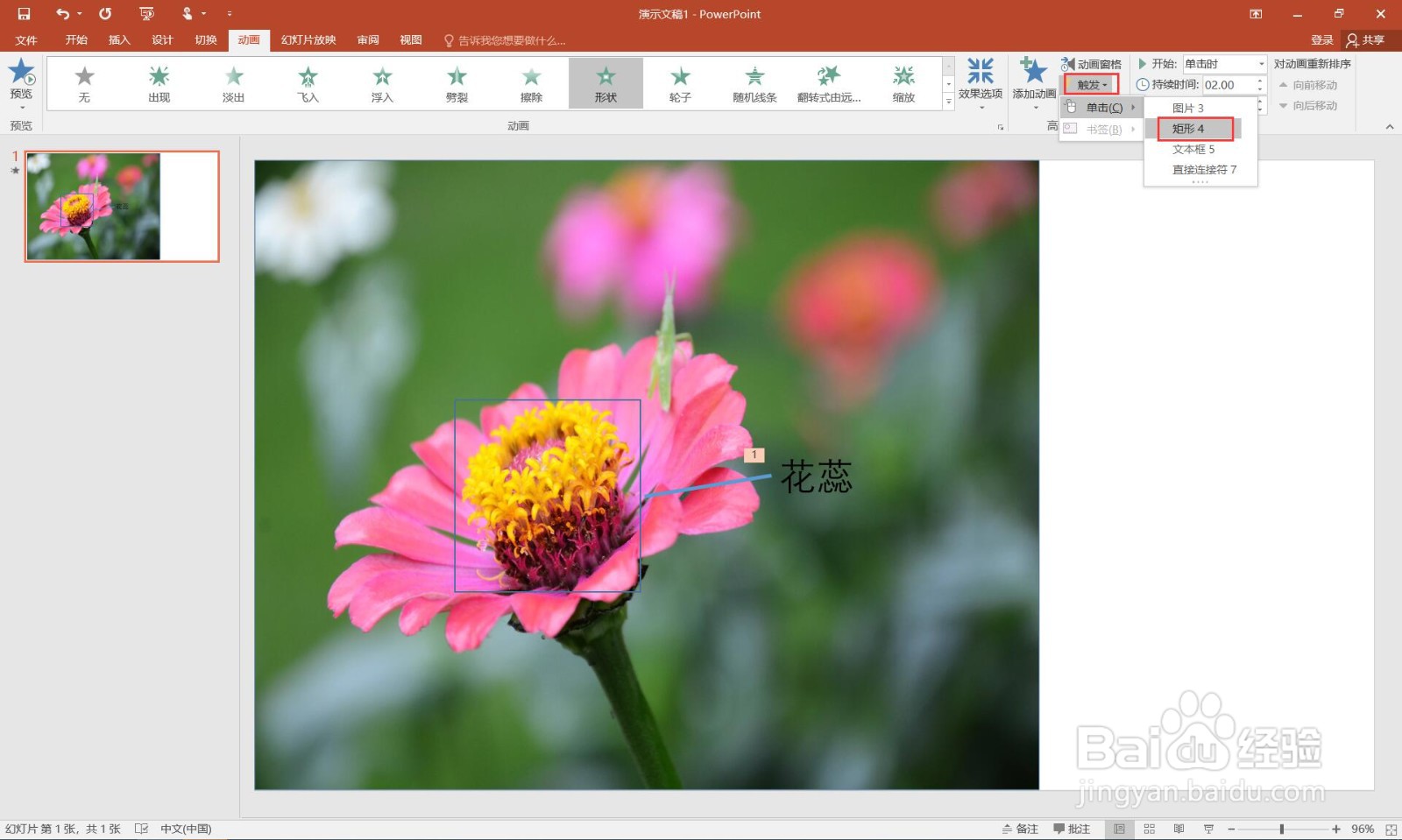Select the 随机线条 random bars animation

tap(754, 83)
